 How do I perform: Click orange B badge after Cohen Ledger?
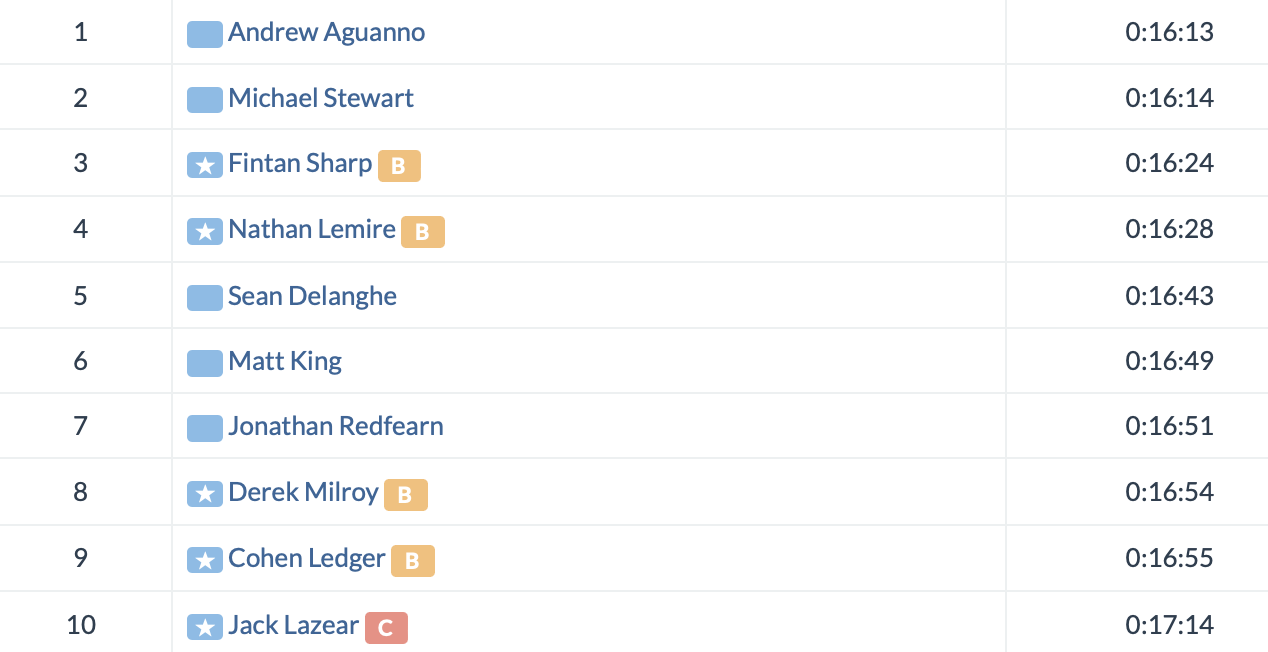click(412, 561)
